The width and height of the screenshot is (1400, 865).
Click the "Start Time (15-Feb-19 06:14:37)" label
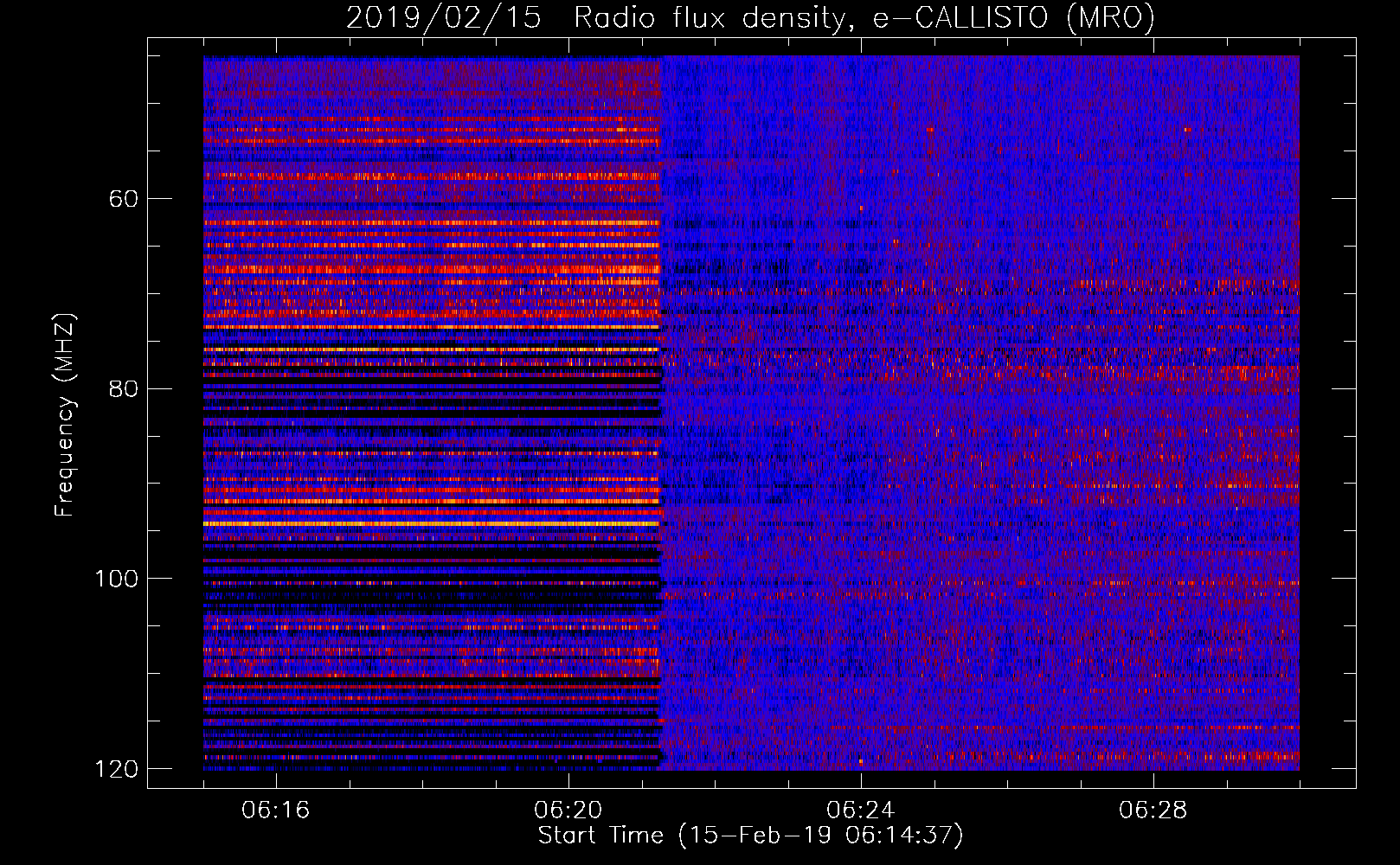click(750, 836)
